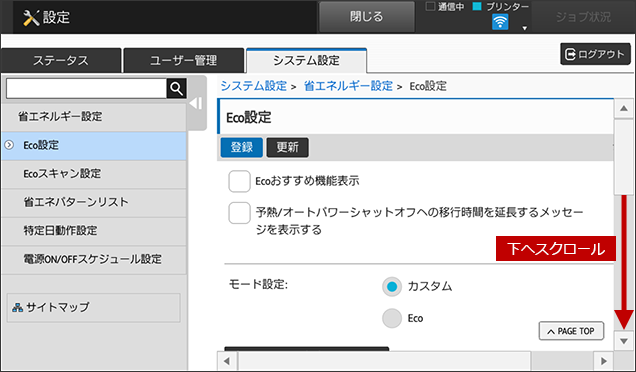This screenshot has height=372, width=636.
Task: Click the プリンター status indicator
Action: tap(501, 7)
